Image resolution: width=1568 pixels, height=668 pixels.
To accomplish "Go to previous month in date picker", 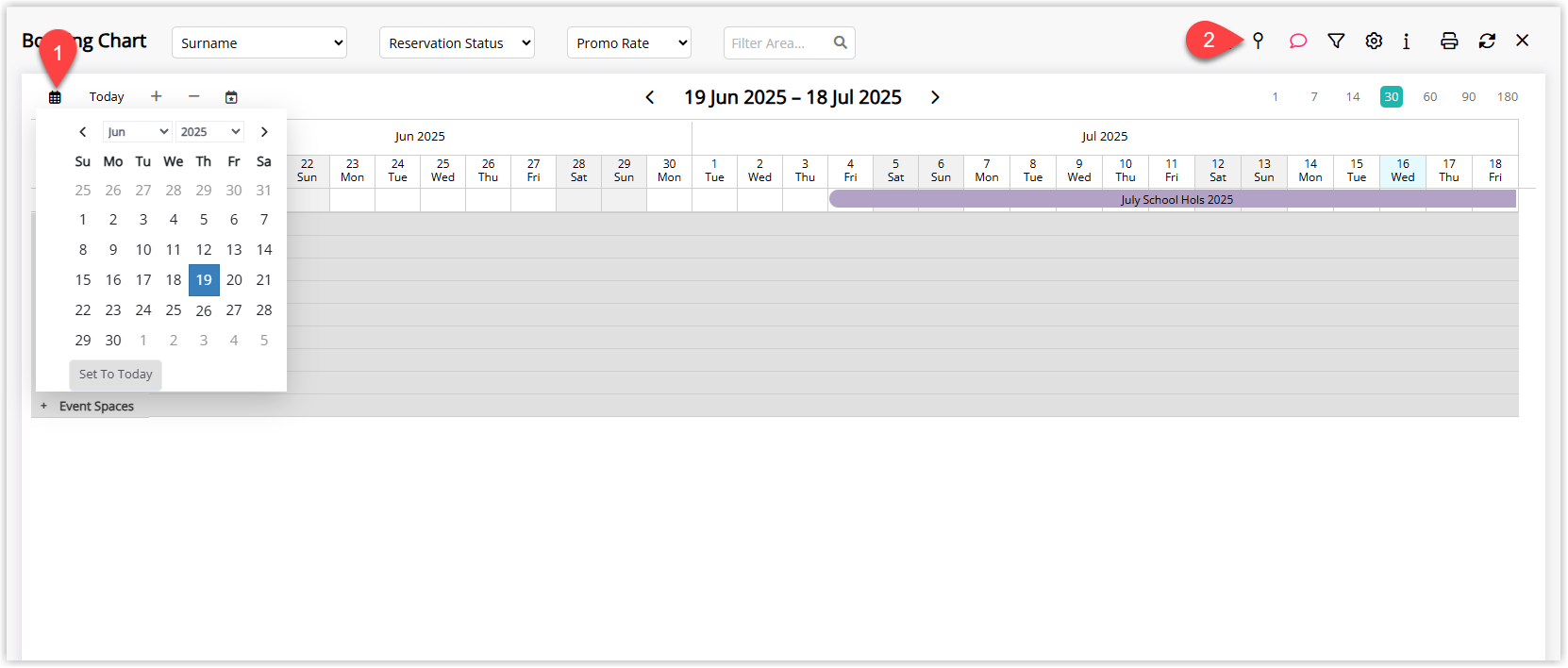I will click(x=83, y=132).
